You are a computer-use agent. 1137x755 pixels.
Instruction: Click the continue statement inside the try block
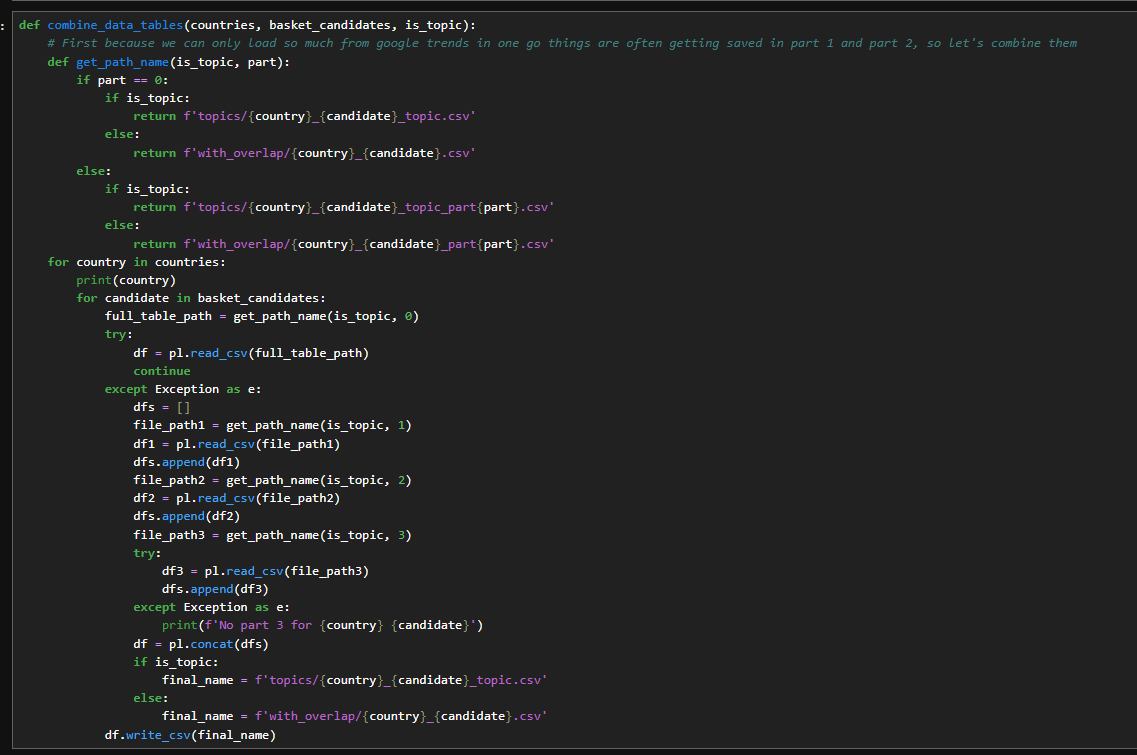point(161,370)
